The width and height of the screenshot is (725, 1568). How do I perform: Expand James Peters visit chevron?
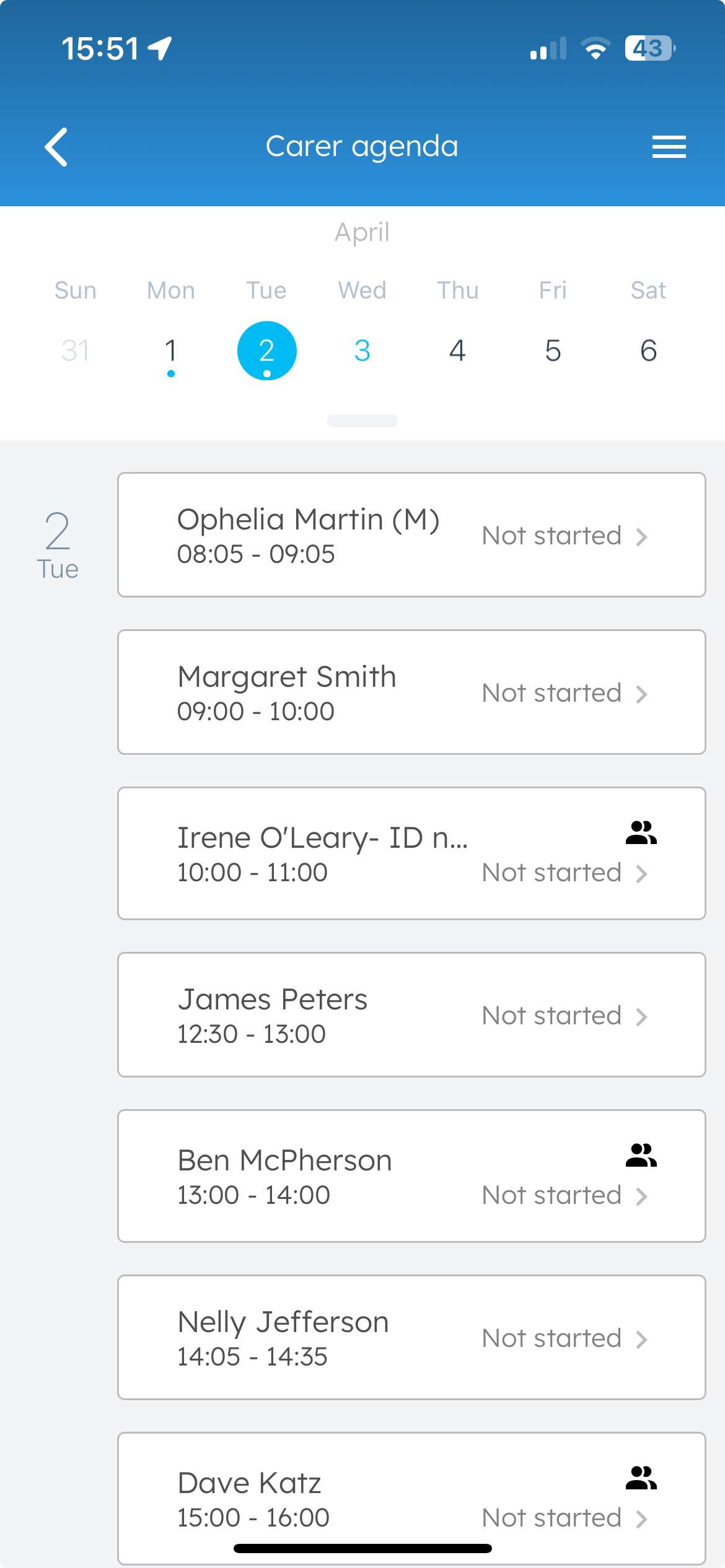[x=641, y=1017]
